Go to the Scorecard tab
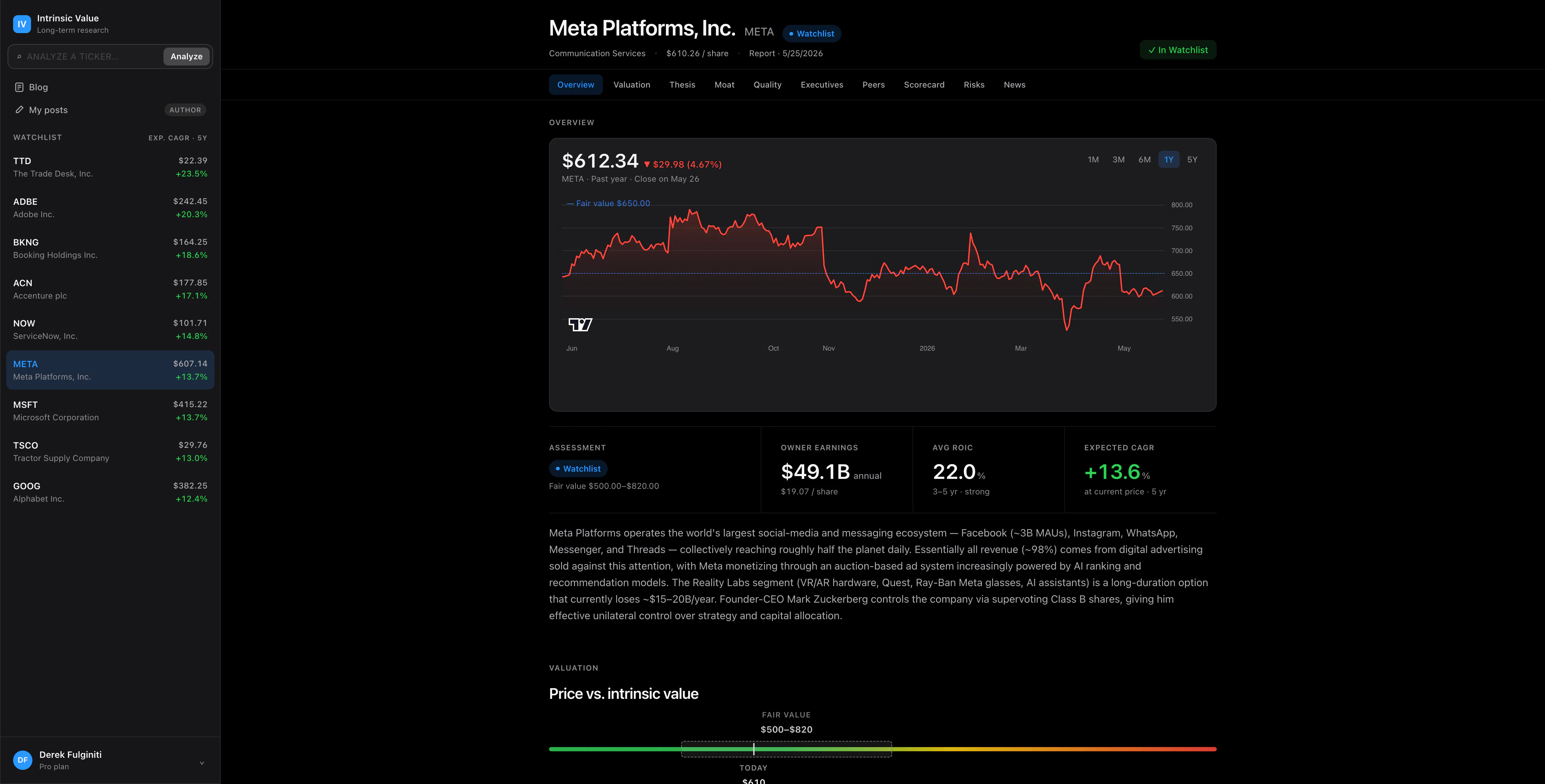The width and height of the screenshot is (1545, 784). pos(924,84)
